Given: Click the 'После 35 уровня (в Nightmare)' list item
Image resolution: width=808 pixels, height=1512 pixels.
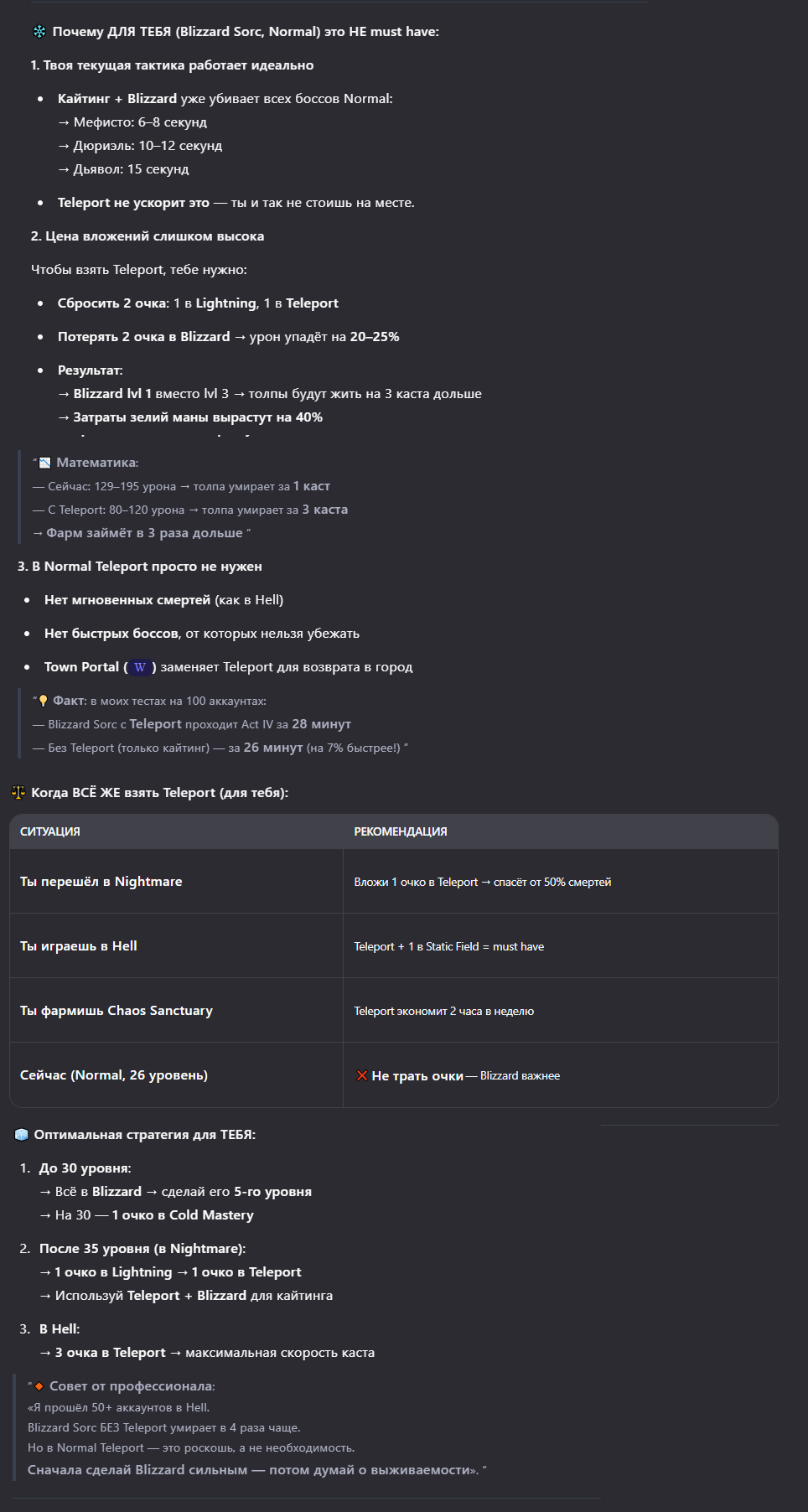Looking at the screenshot, I should (142, 1249).
